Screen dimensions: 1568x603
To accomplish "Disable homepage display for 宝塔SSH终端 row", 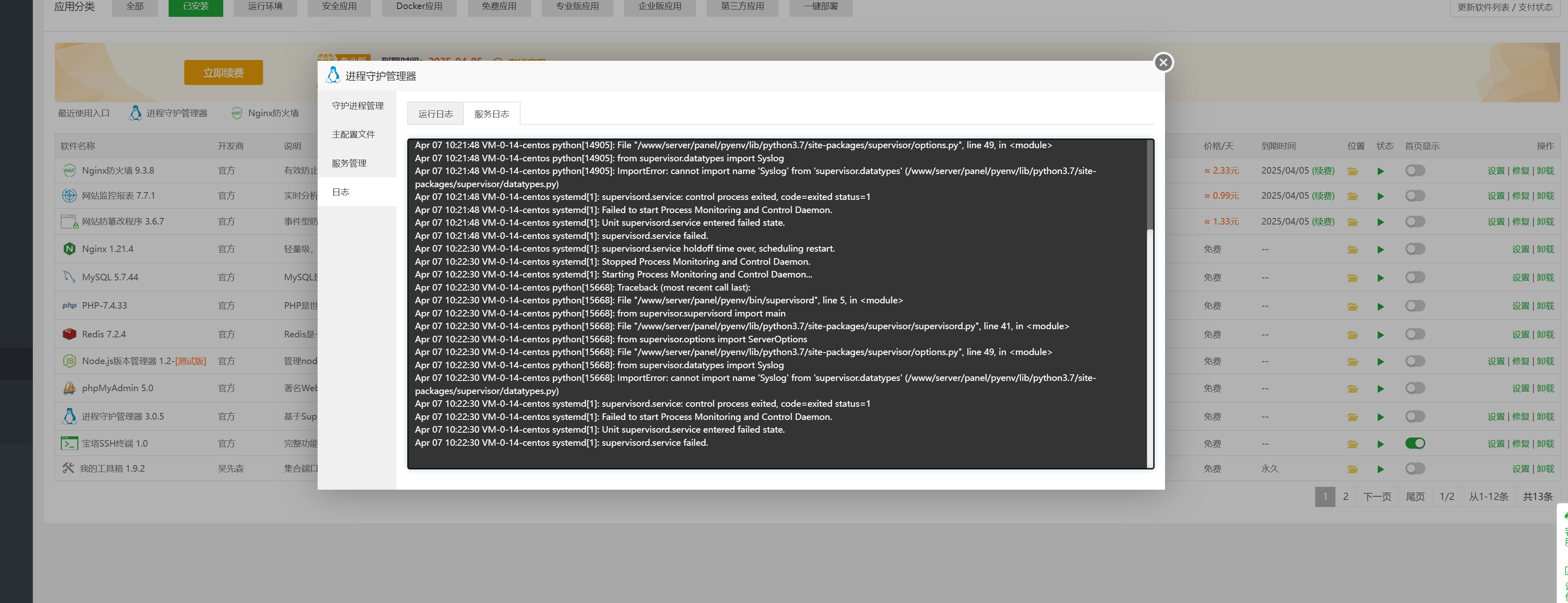I will pyautogui.click(x=1415, y=443).
